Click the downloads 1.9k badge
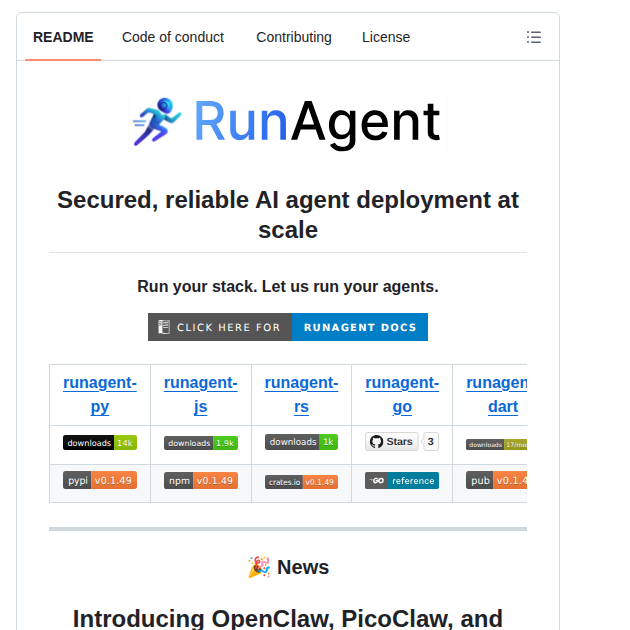 pos(200,443)
